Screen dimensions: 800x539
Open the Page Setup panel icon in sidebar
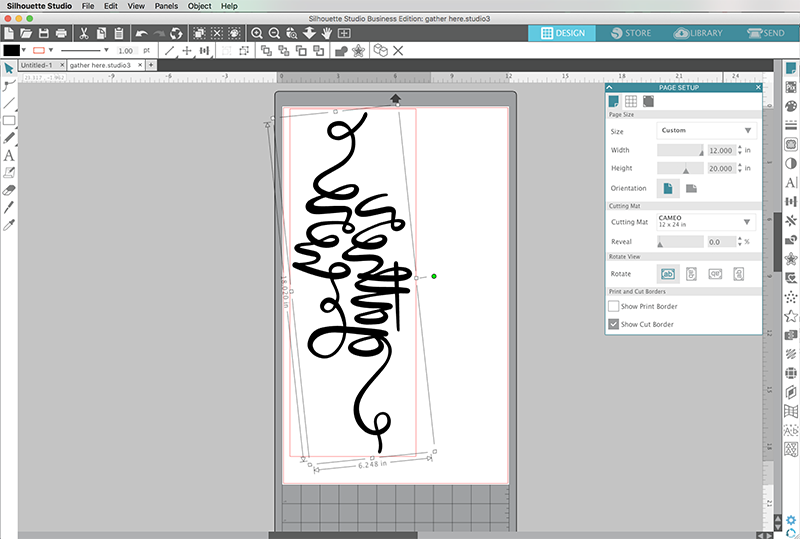pos(791,68)
